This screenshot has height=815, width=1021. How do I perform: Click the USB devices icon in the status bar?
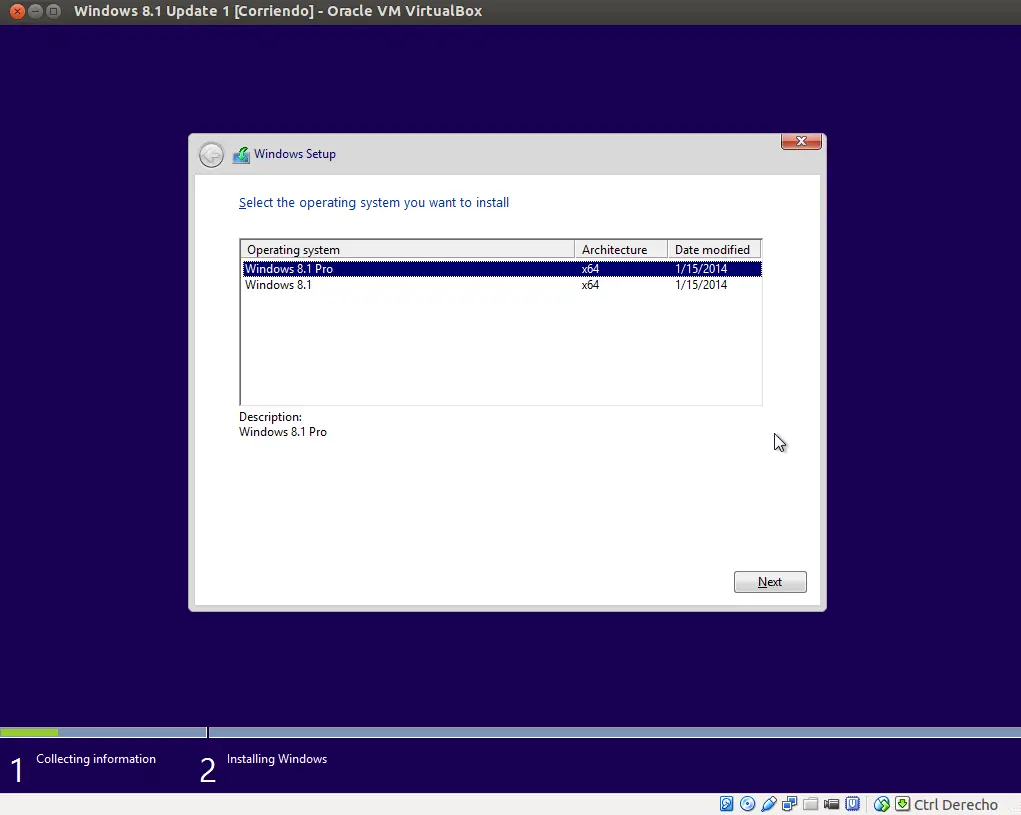click(768, 804)
